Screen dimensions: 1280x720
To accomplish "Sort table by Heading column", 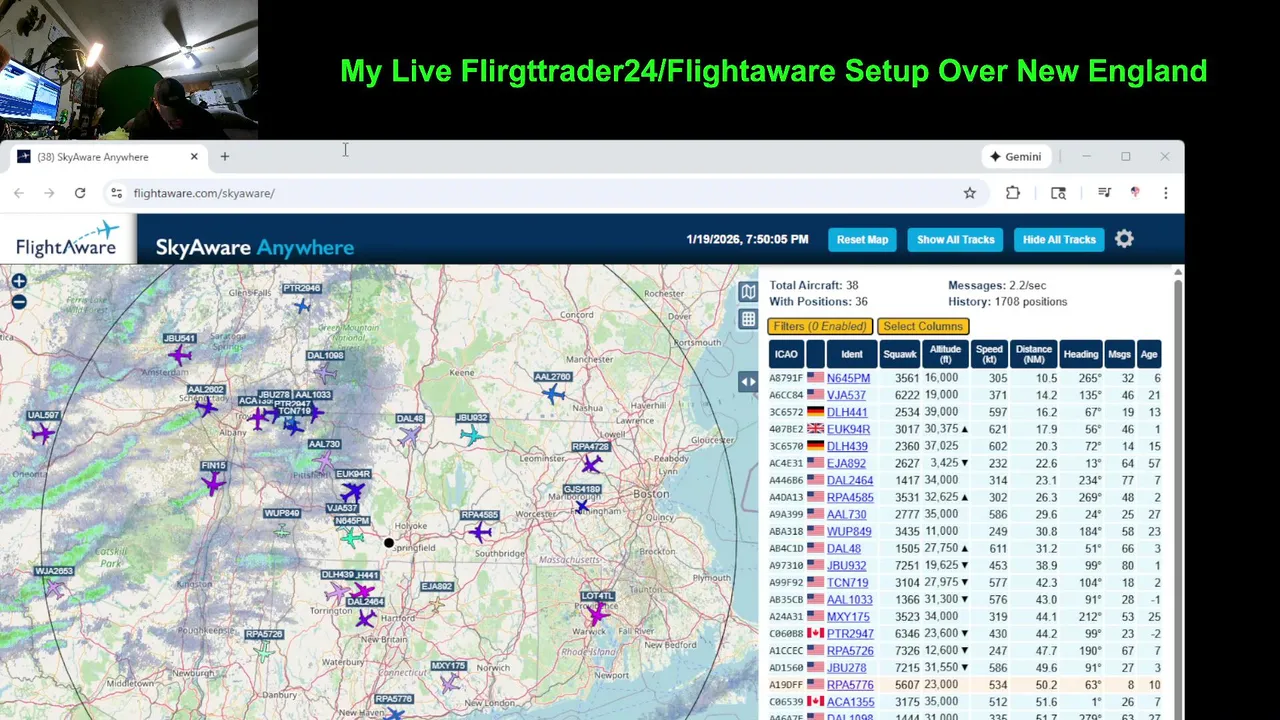I will (x=1081, y=354).
